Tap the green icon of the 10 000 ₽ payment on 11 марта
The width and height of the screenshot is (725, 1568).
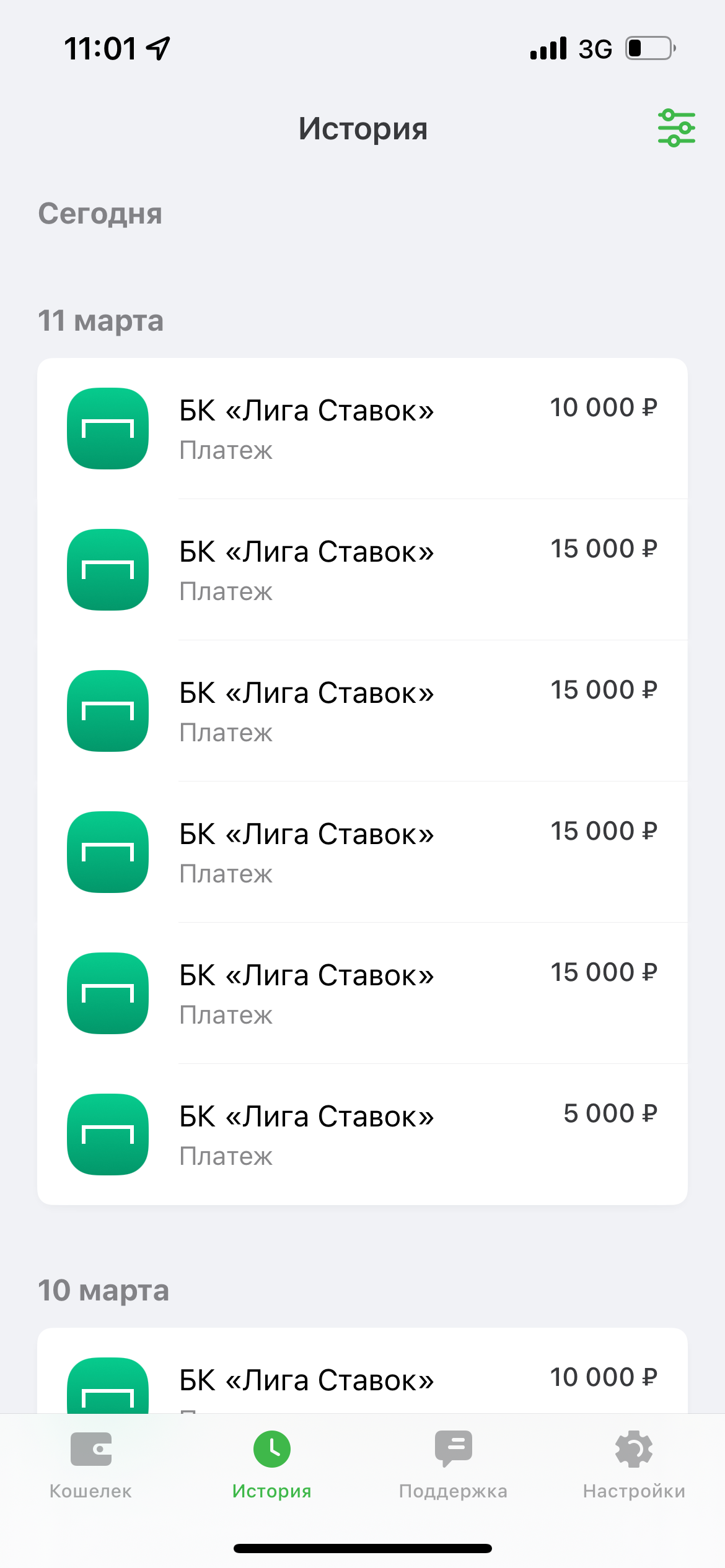[108, 429]
